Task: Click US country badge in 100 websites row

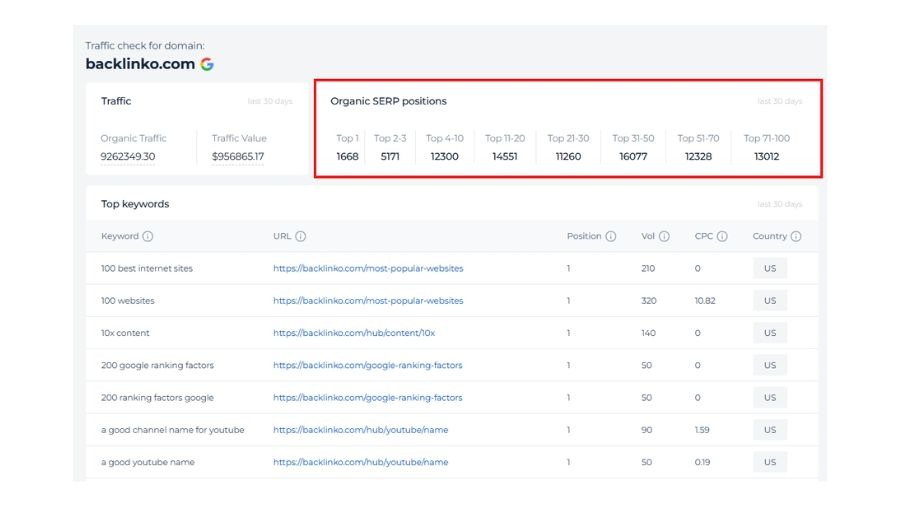Action: pyautogui.click(x=770, y=301)
